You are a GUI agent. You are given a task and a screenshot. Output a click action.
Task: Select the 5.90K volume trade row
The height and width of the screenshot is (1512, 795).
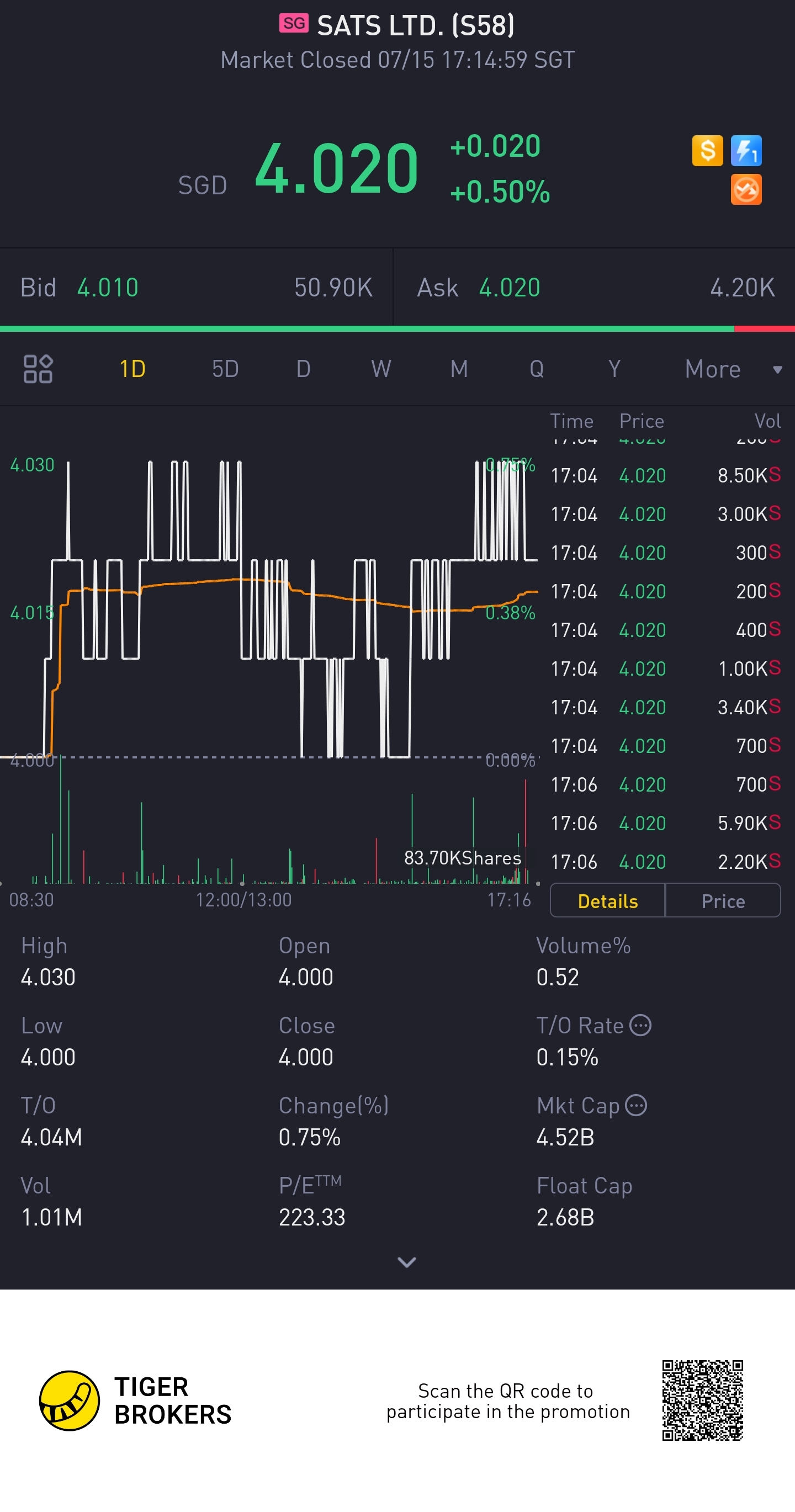[x=665, y=823]
